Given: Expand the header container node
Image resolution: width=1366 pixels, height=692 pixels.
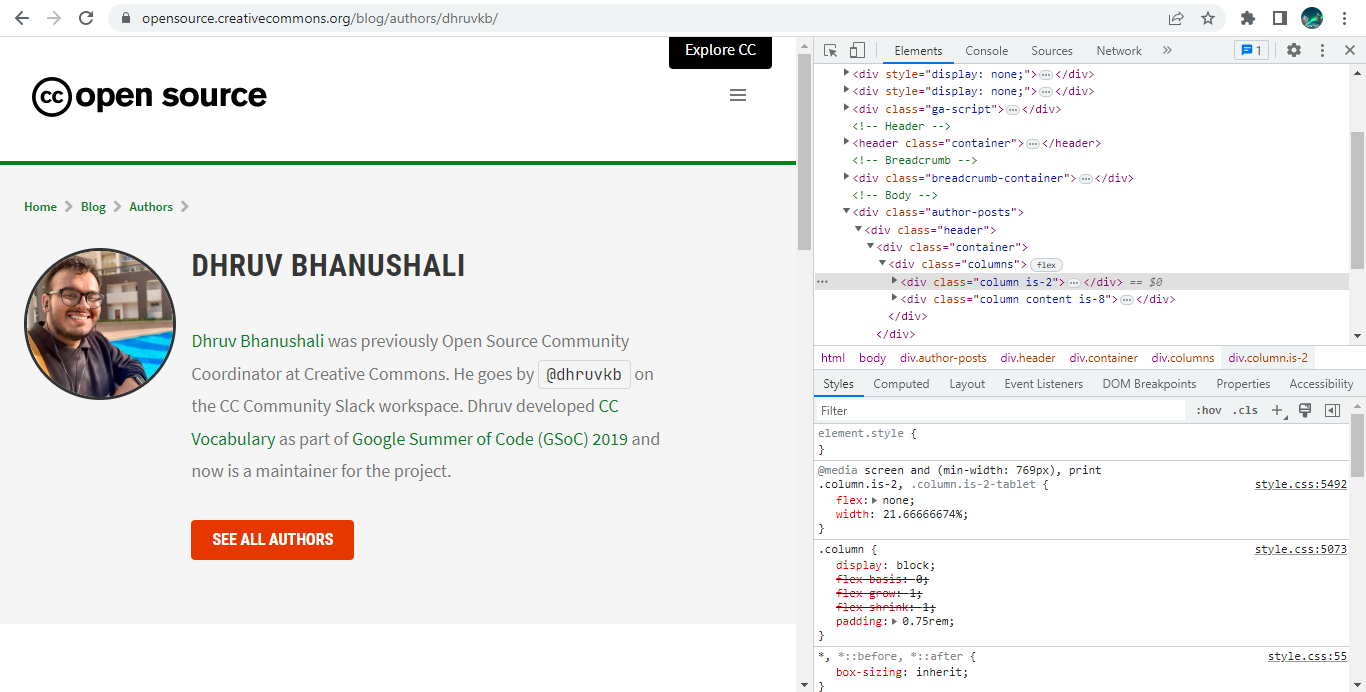Looking at the screenshot, I should click(x=847, y=143).
